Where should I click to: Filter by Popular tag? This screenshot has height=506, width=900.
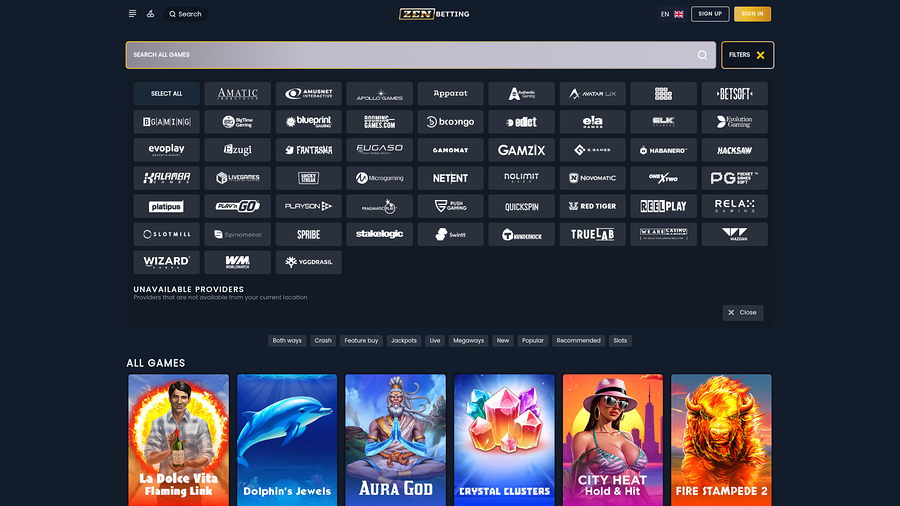[533, 341]
